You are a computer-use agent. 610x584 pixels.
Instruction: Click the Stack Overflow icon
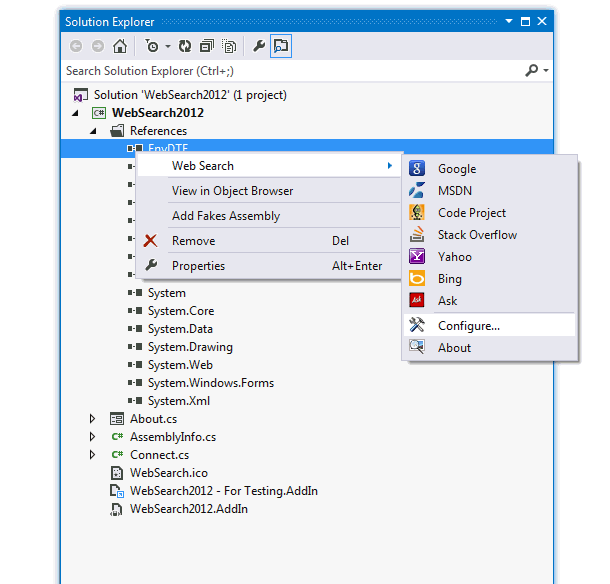[417, 234]
